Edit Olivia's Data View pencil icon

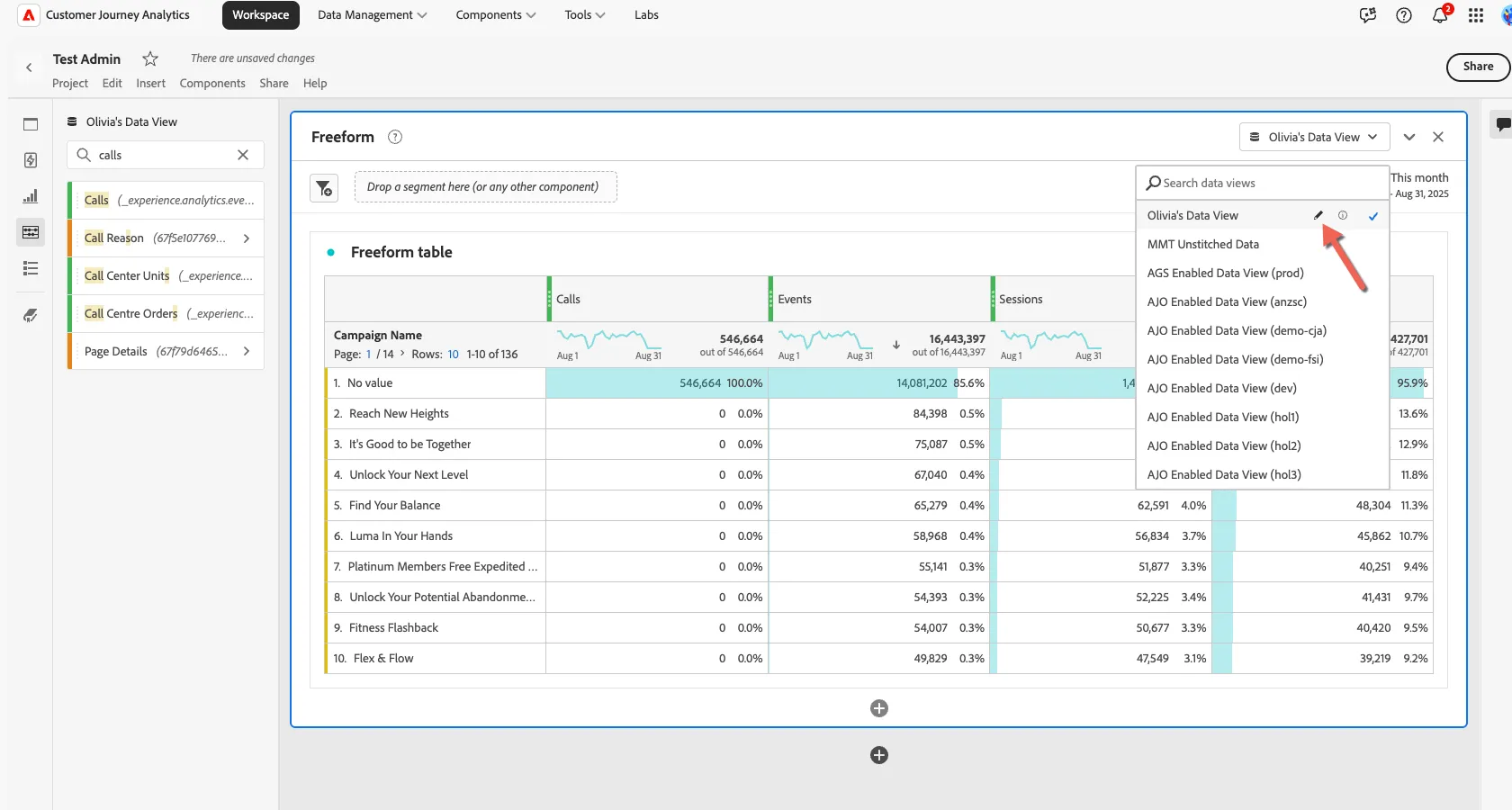click(x=1318, y=215)
